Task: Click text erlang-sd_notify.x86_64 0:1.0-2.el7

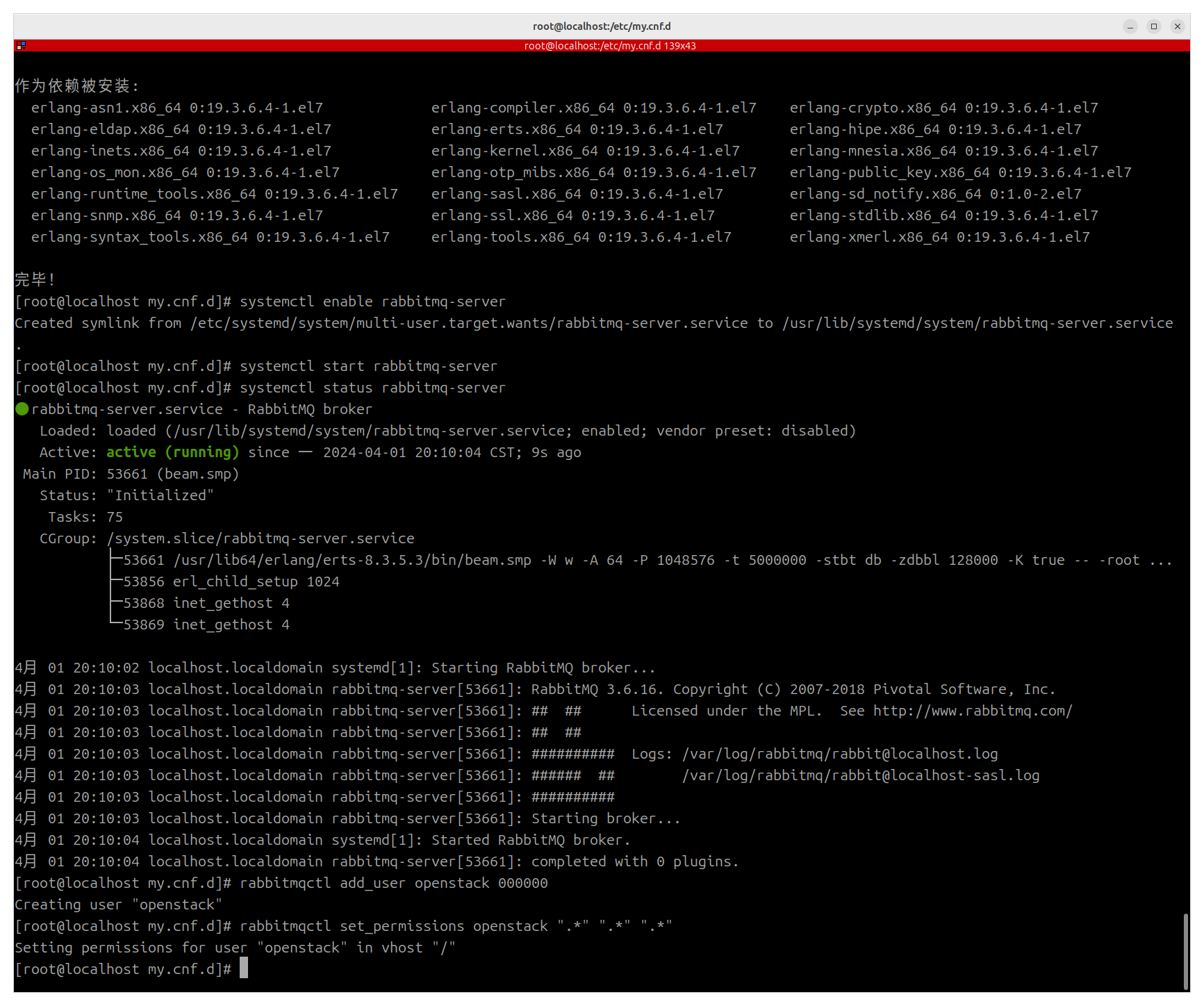Action: pos(936,195)
